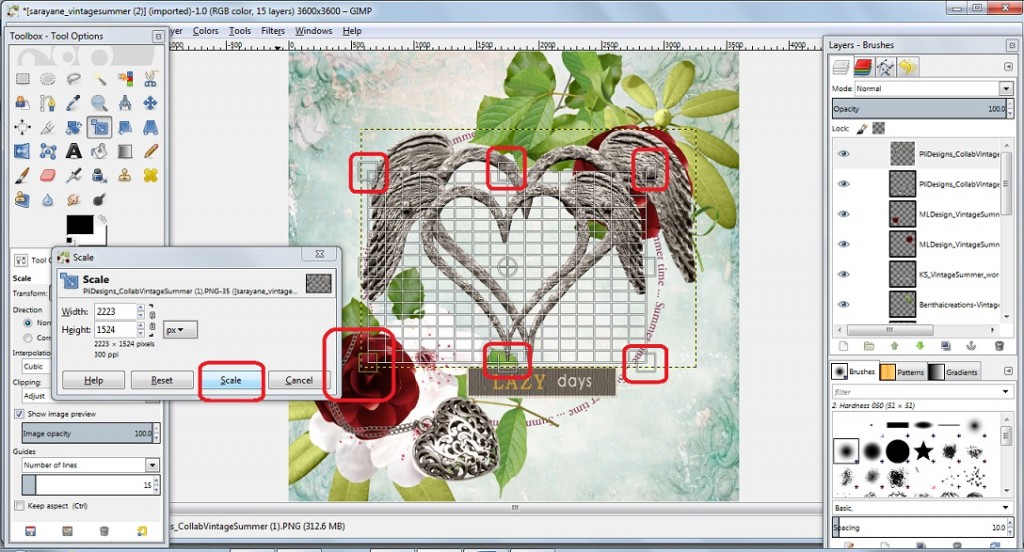Open the Brushes dock tab menu arrow
The image size is (1024, 552).
[x=1008, y=371]
